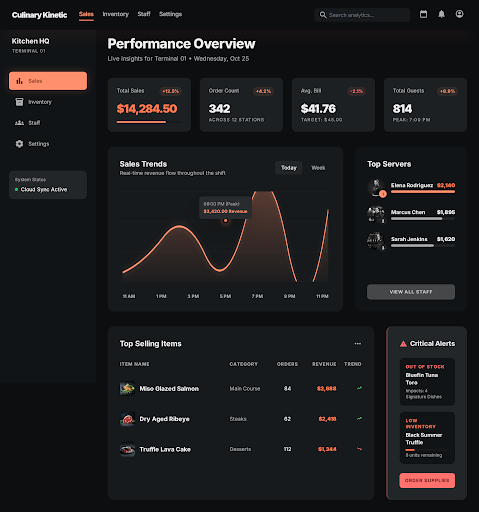Select Settings in the sidebar
This screenshot has height=512, width=479.
pyautogui.click(x=48, y=144)
